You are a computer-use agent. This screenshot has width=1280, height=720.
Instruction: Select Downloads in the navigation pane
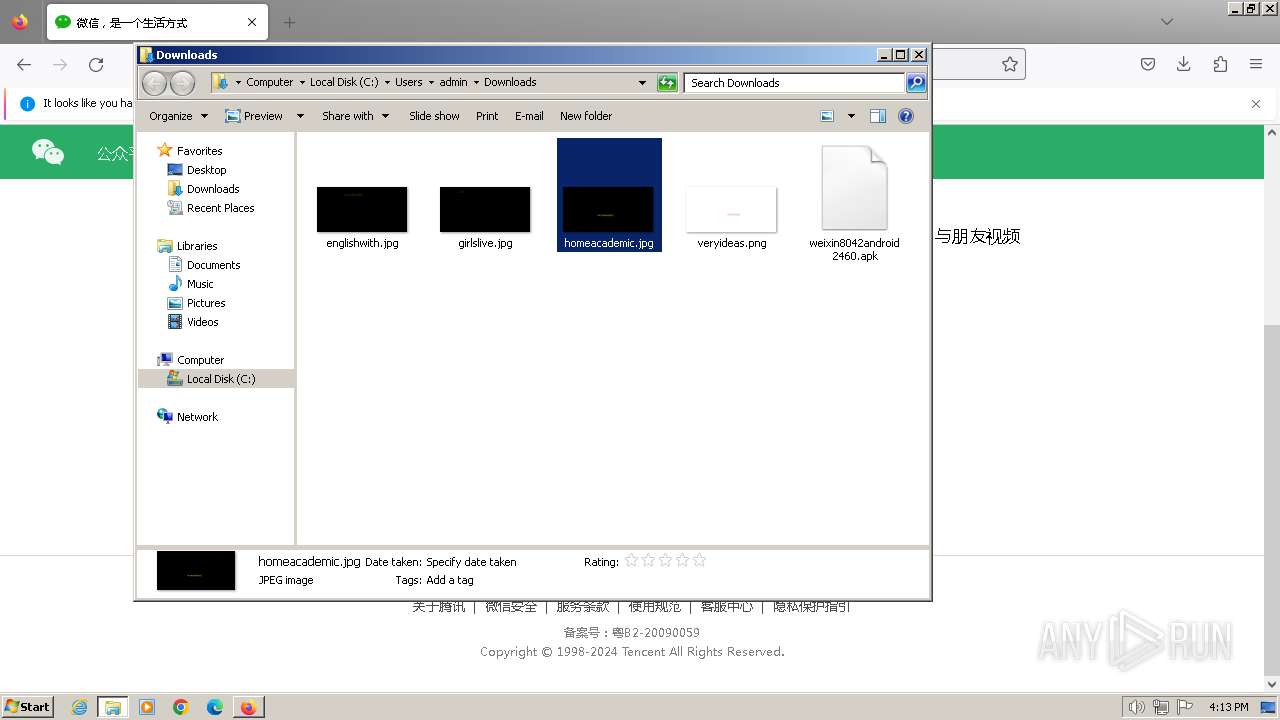pyautogui.click(x=213, y=189)
